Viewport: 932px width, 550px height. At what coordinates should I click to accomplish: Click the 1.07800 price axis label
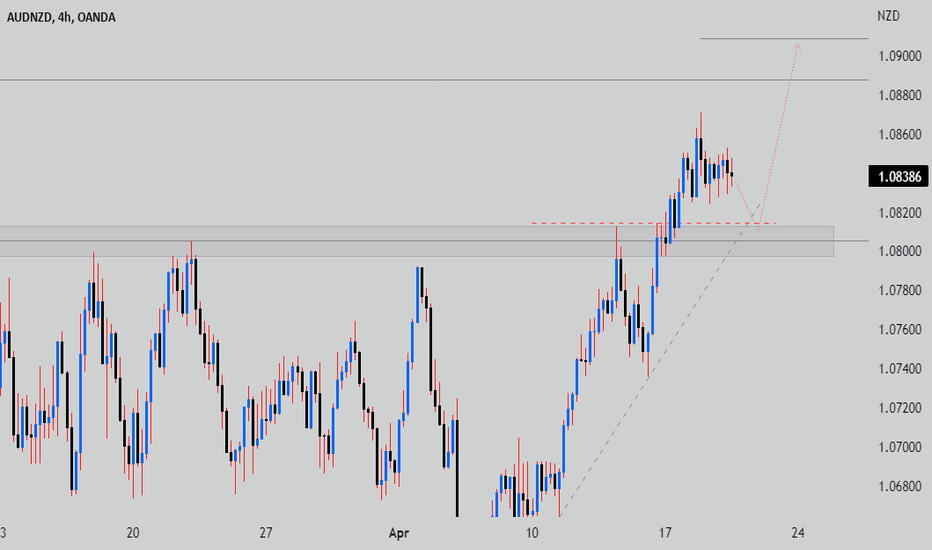click(x=900, y=290)
